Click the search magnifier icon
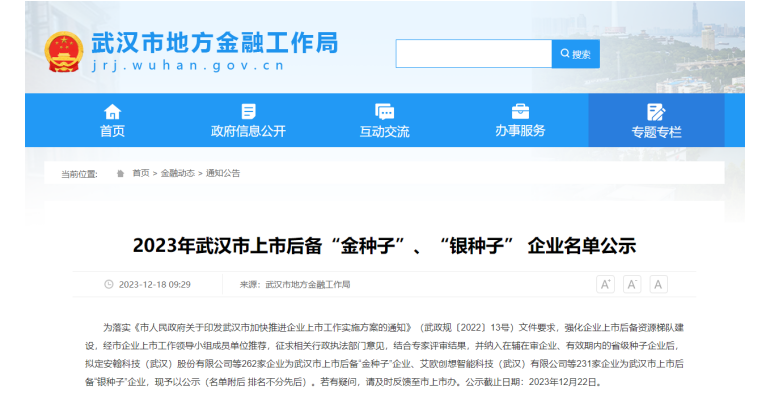The height and width of the screenshot is (408, 771). (x=565, y=54)
